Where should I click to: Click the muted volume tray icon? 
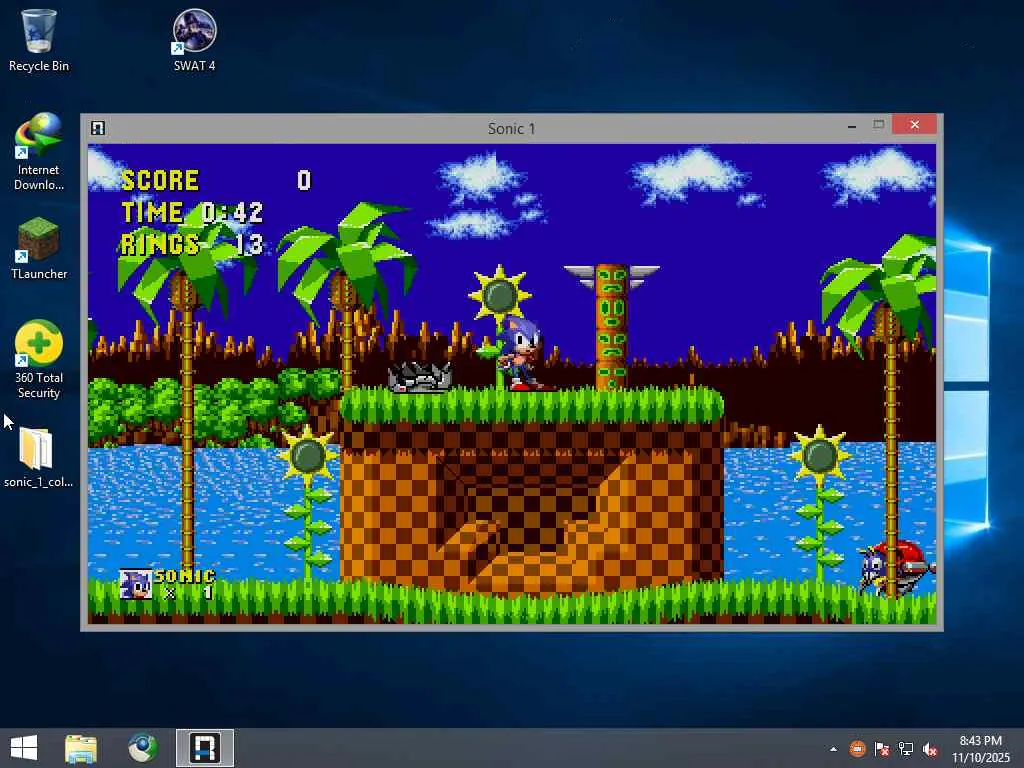point(930,749)
